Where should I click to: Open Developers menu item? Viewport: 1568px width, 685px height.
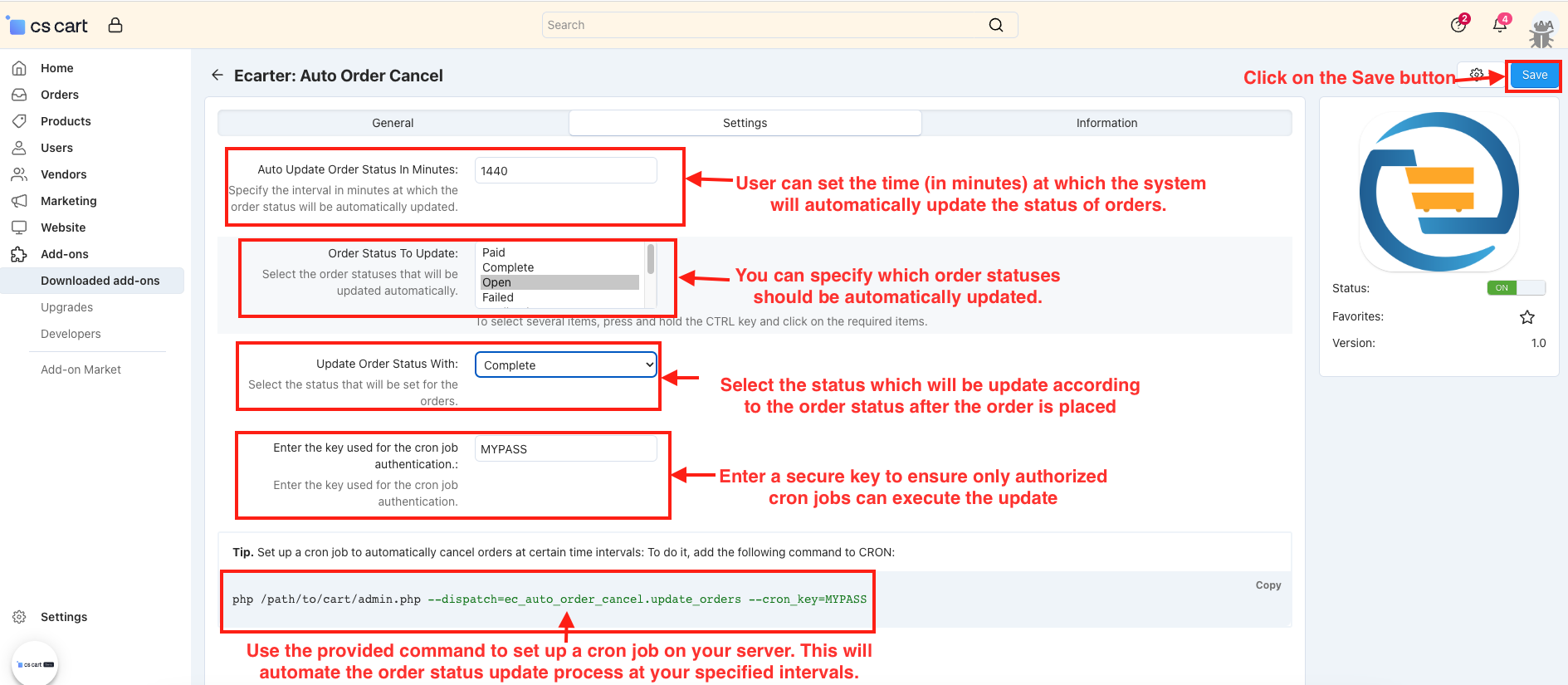coord(71,334)
